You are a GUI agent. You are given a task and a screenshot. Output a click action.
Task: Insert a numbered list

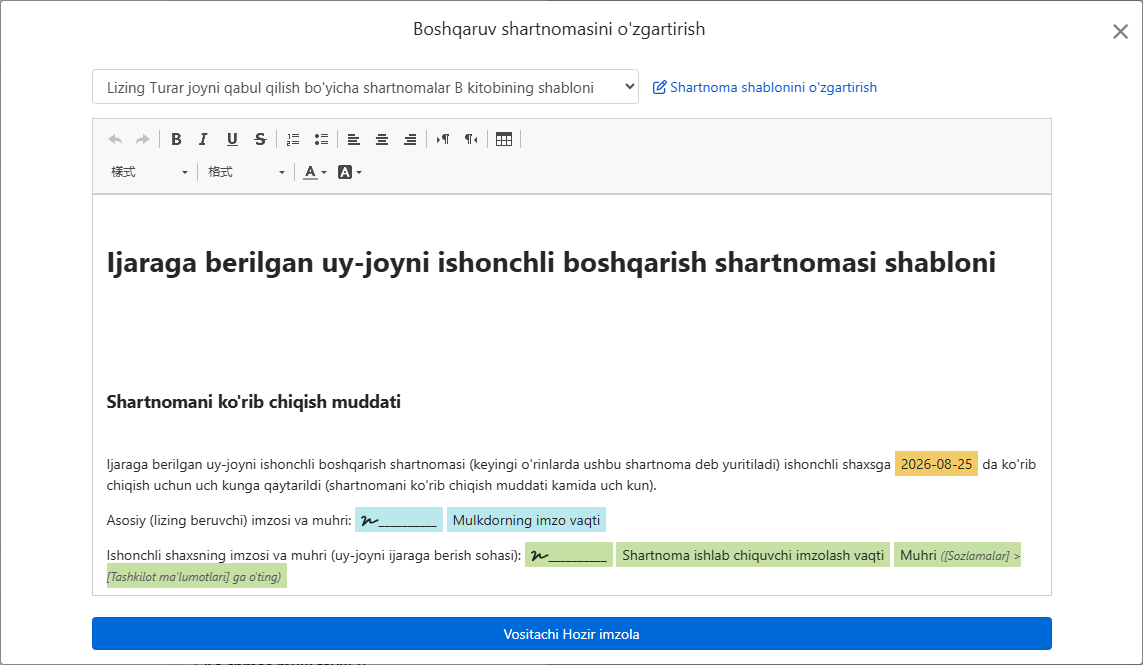click(x=293, y=139)
